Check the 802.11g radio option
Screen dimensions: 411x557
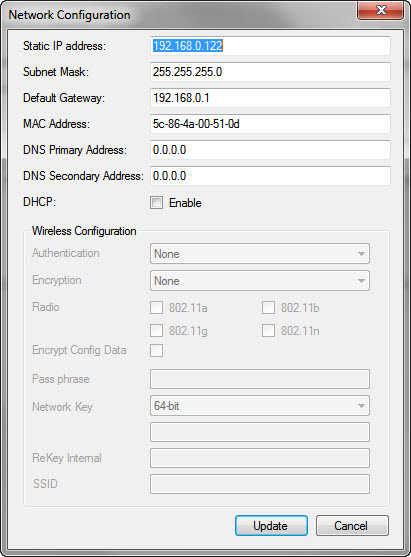(156, 330)
